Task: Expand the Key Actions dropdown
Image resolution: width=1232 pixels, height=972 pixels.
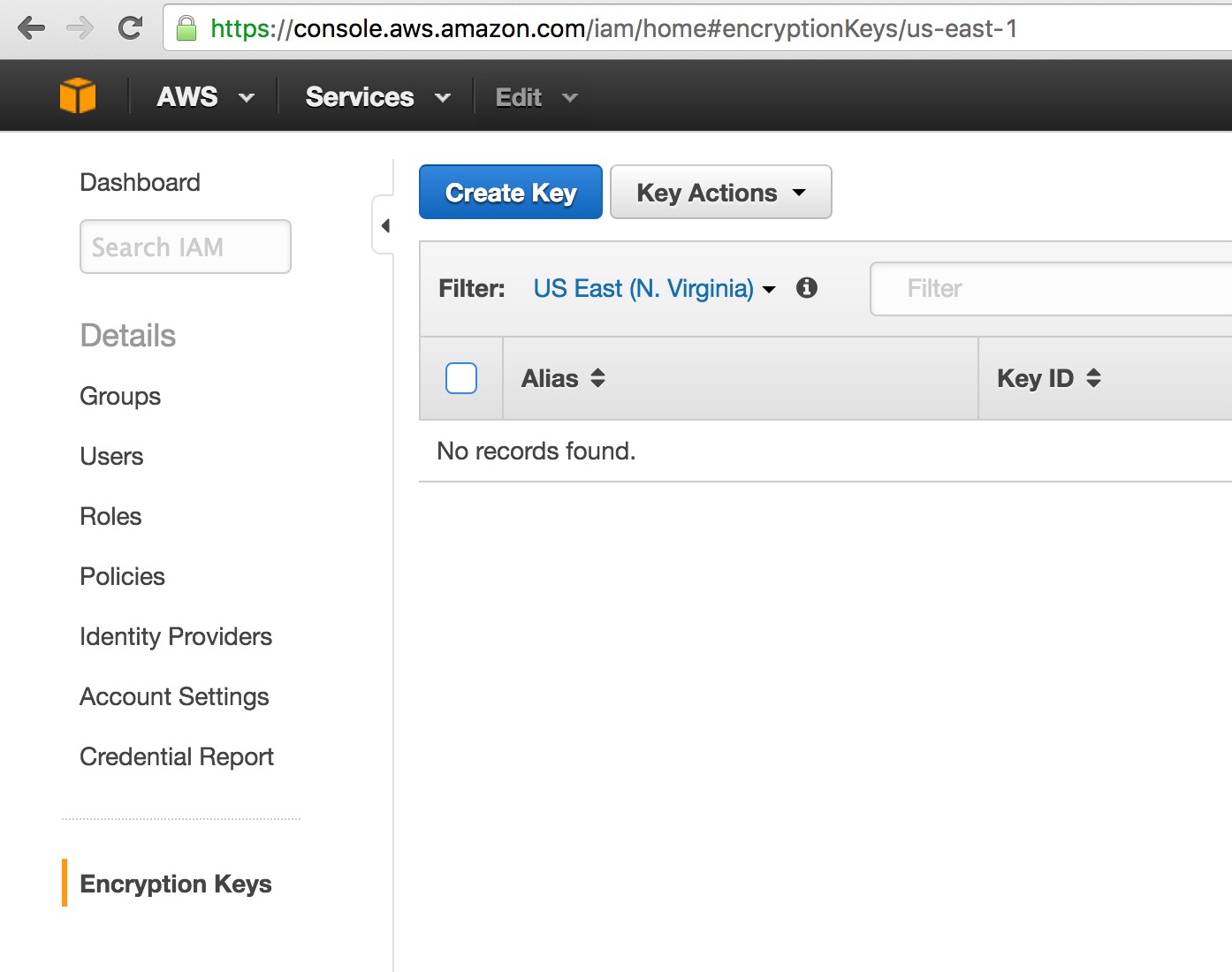Action: [x=721, y=192]
